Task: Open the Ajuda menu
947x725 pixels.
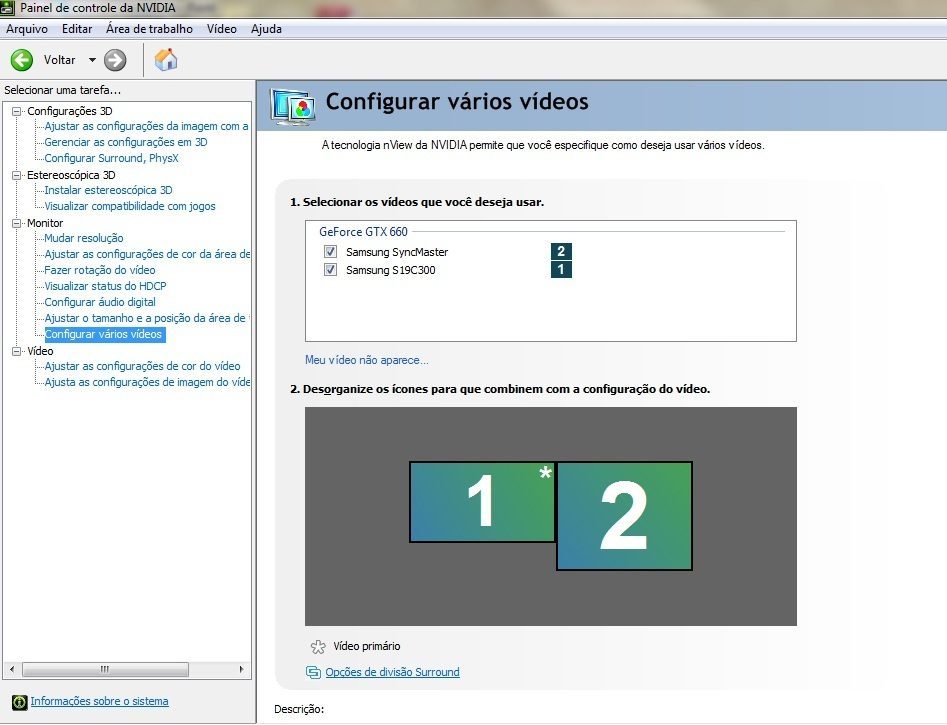Action: coord(266,29)
